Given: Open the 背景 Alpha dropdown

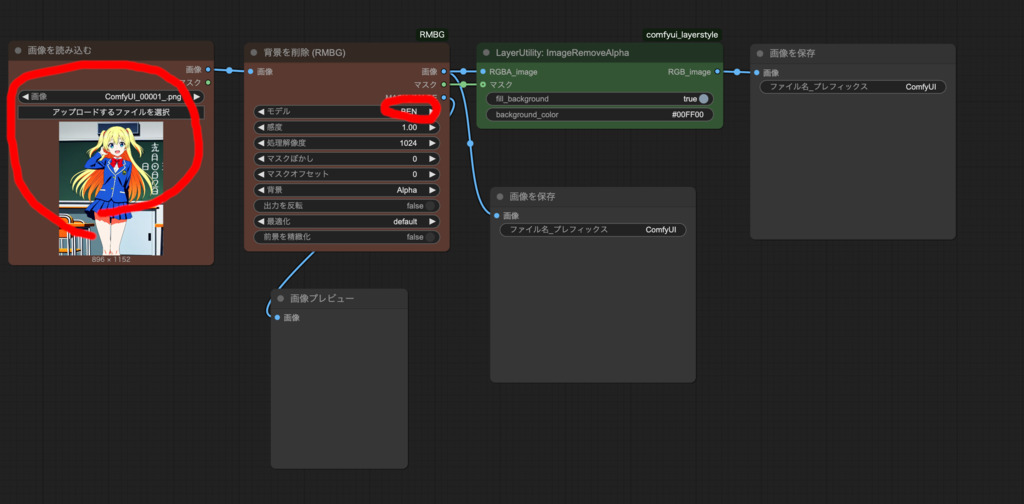Looking at the screenshot, I should 347,190.
